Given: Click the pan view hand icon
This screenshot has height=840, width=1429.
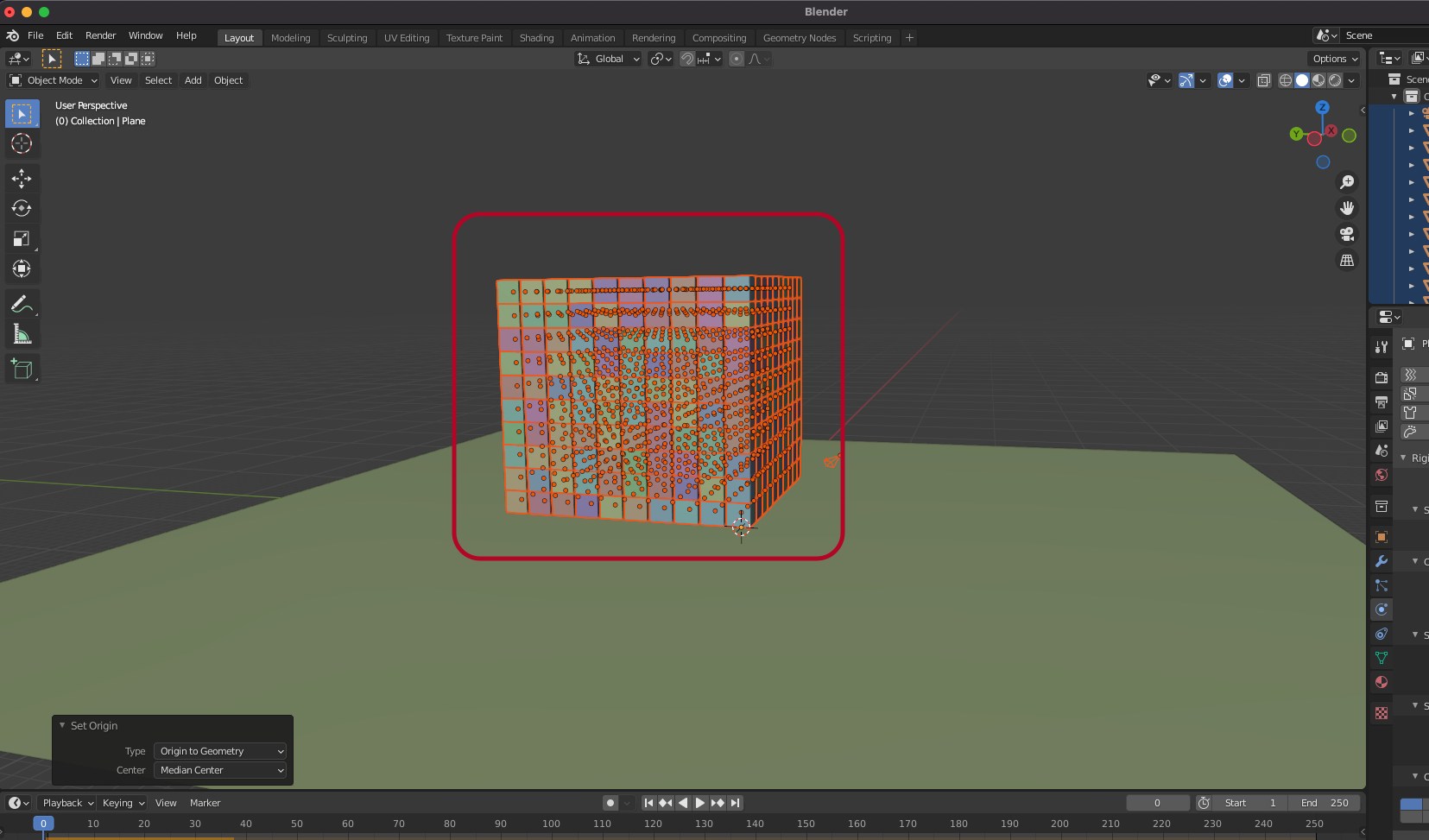Looking at the screenshot, I should coord(1346,208).
